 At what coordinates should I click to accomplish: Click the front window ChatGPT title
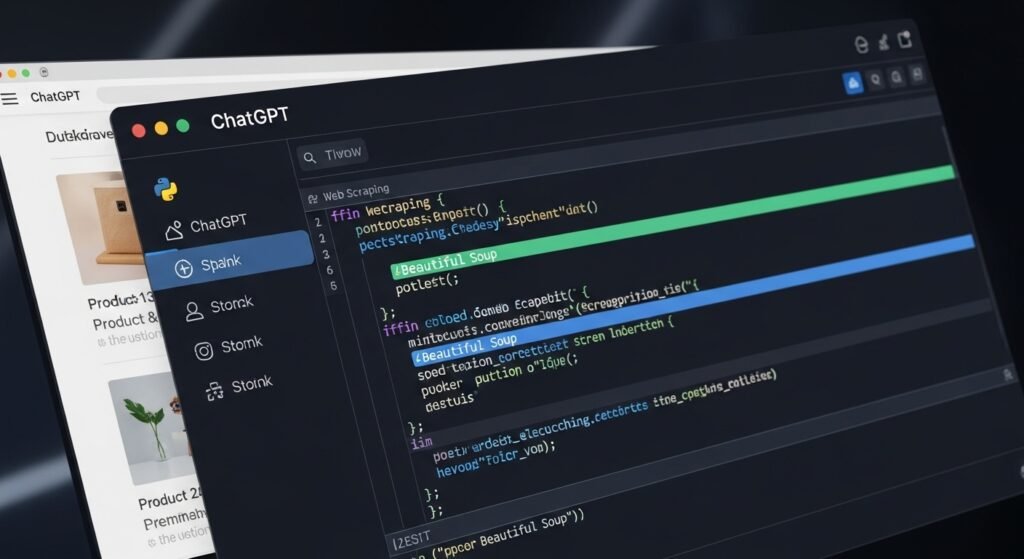coord(249,119)
